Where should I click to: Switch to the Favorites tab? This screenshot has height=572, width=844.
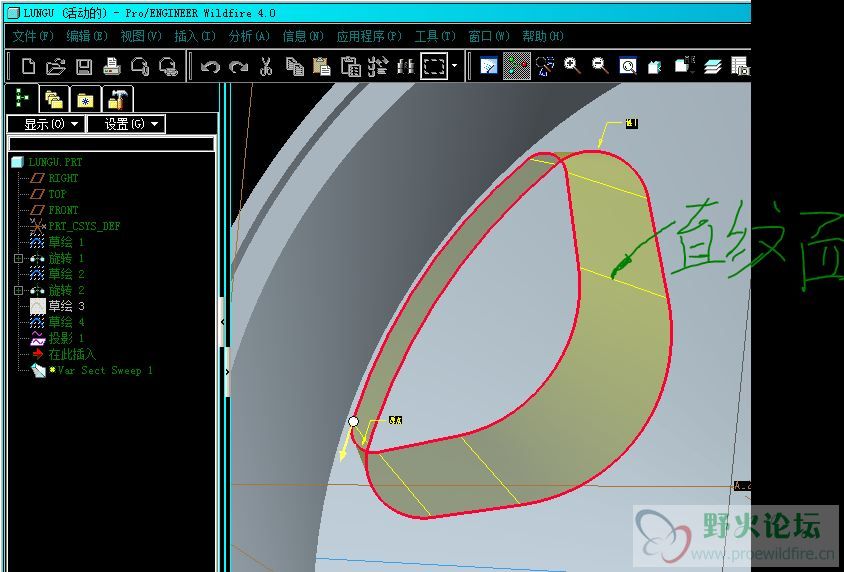point(86,100)
